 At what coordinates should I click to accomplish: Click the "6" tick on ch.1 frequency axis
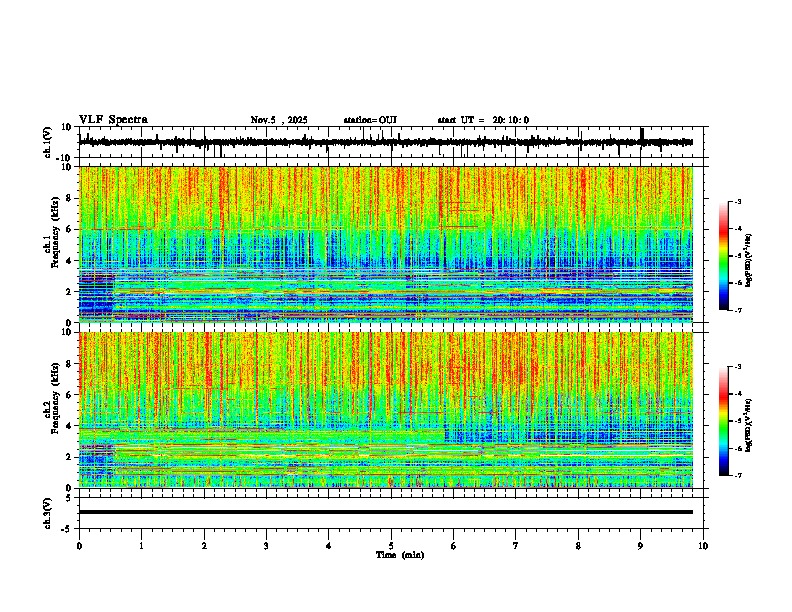pos(69,229)
